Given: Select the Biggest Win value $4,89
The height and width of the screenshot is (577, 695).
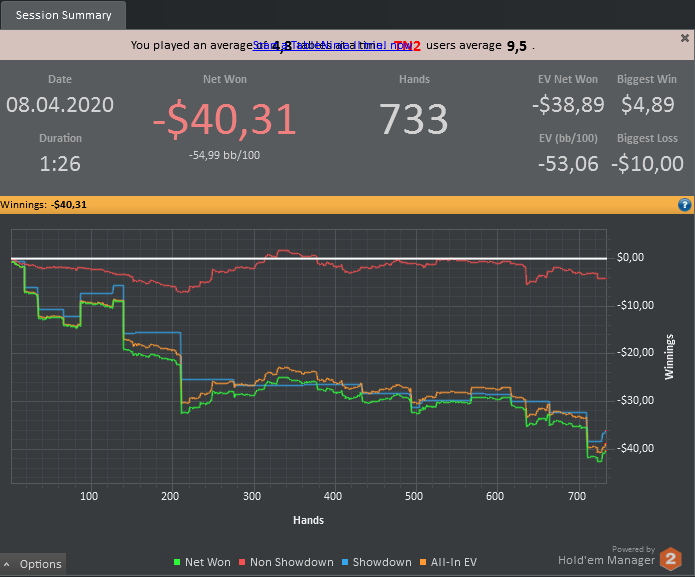Looking at the screenshot, I should [648, 105].
